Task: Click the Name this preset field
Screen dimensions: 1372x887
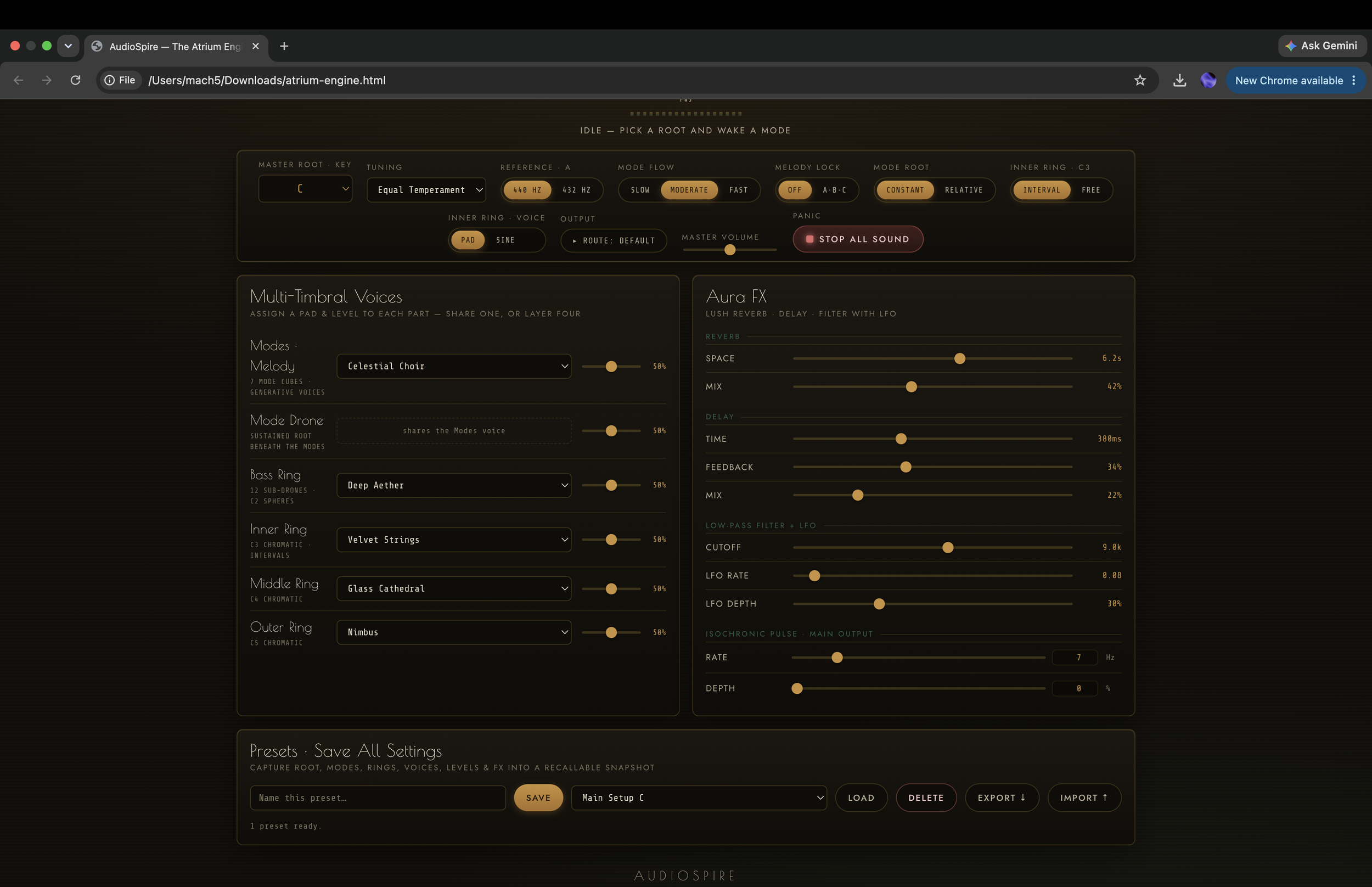Action: (378, 798)
